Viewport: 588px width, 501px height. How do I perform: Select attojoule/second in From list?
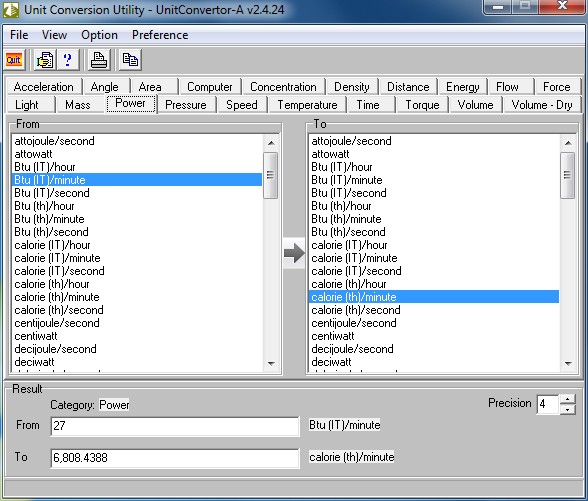[x=137, y=141]
